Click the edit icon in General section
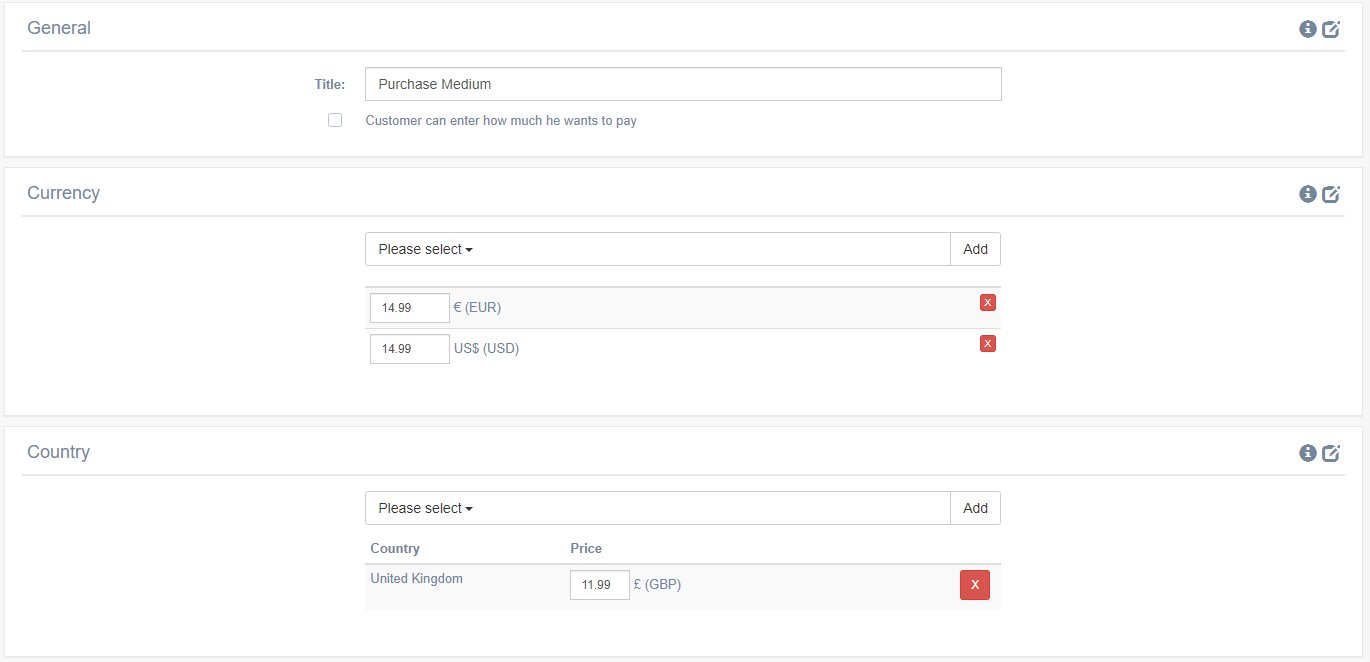Viewport: 1370px width, 662px height. click(1331, 29)
